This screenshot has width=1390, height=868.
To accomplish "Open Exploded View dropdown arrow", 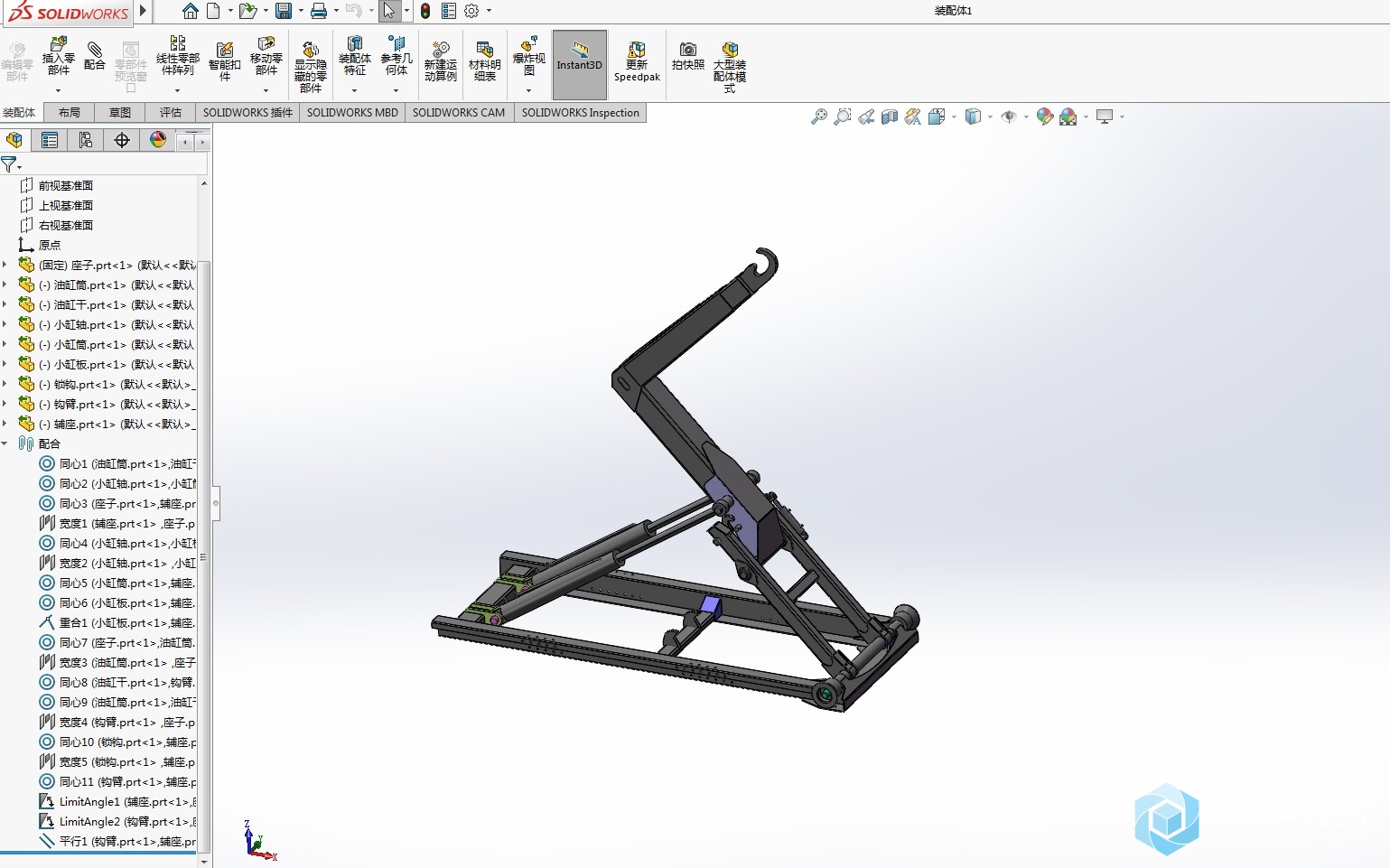I will coord(528,90).
